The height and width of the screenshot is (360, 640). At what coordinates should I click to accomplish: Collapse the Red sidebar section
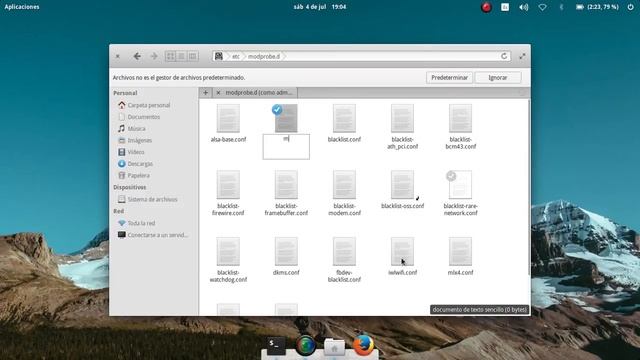pyautogui.click(x=119, y=211)
